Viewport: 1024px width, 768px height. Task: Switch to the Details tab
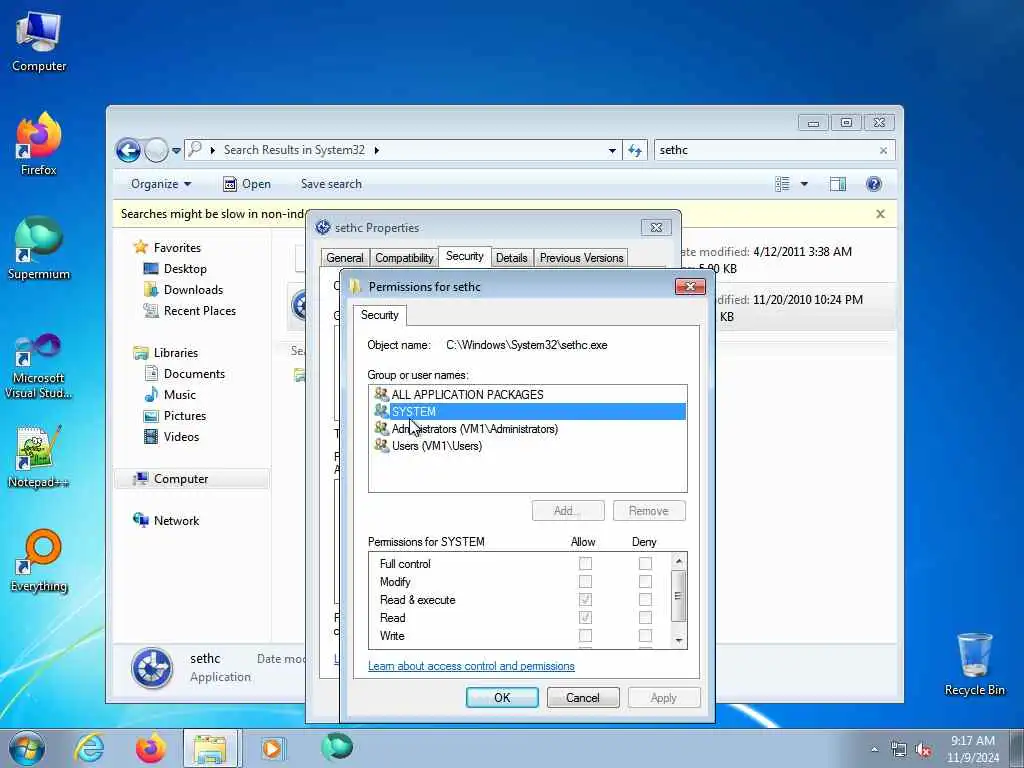click(511, 258)
